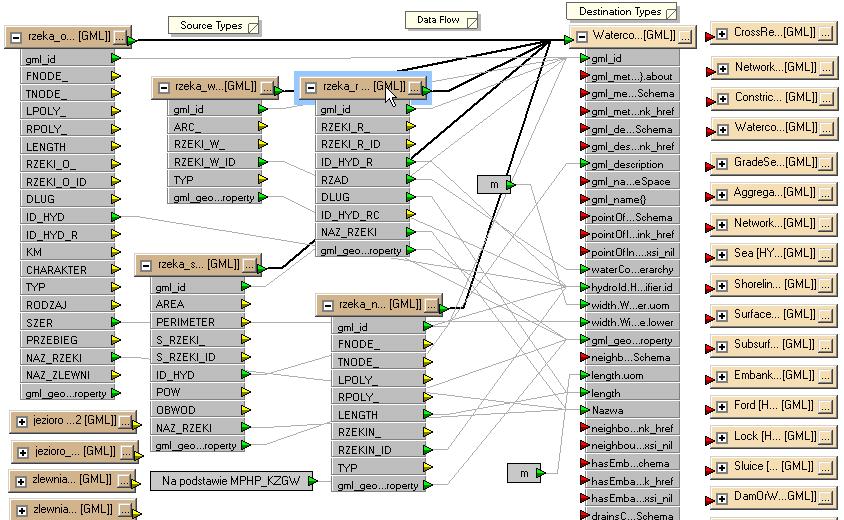Expand the jezioro ...2 [GML] feature type

[22, 421]
